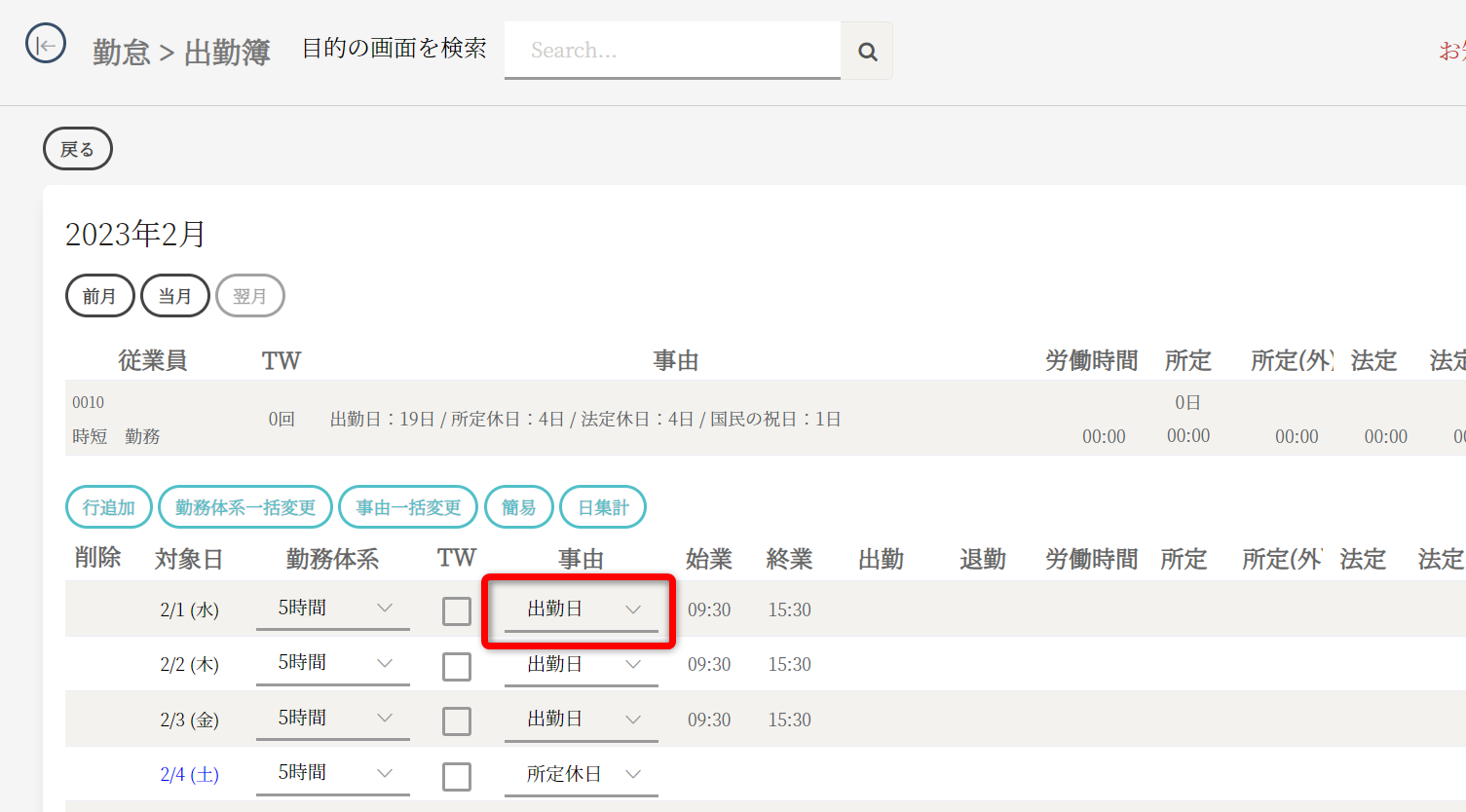
Task: Open the 日集計 daily summary
Action: (x=603, y=507)
